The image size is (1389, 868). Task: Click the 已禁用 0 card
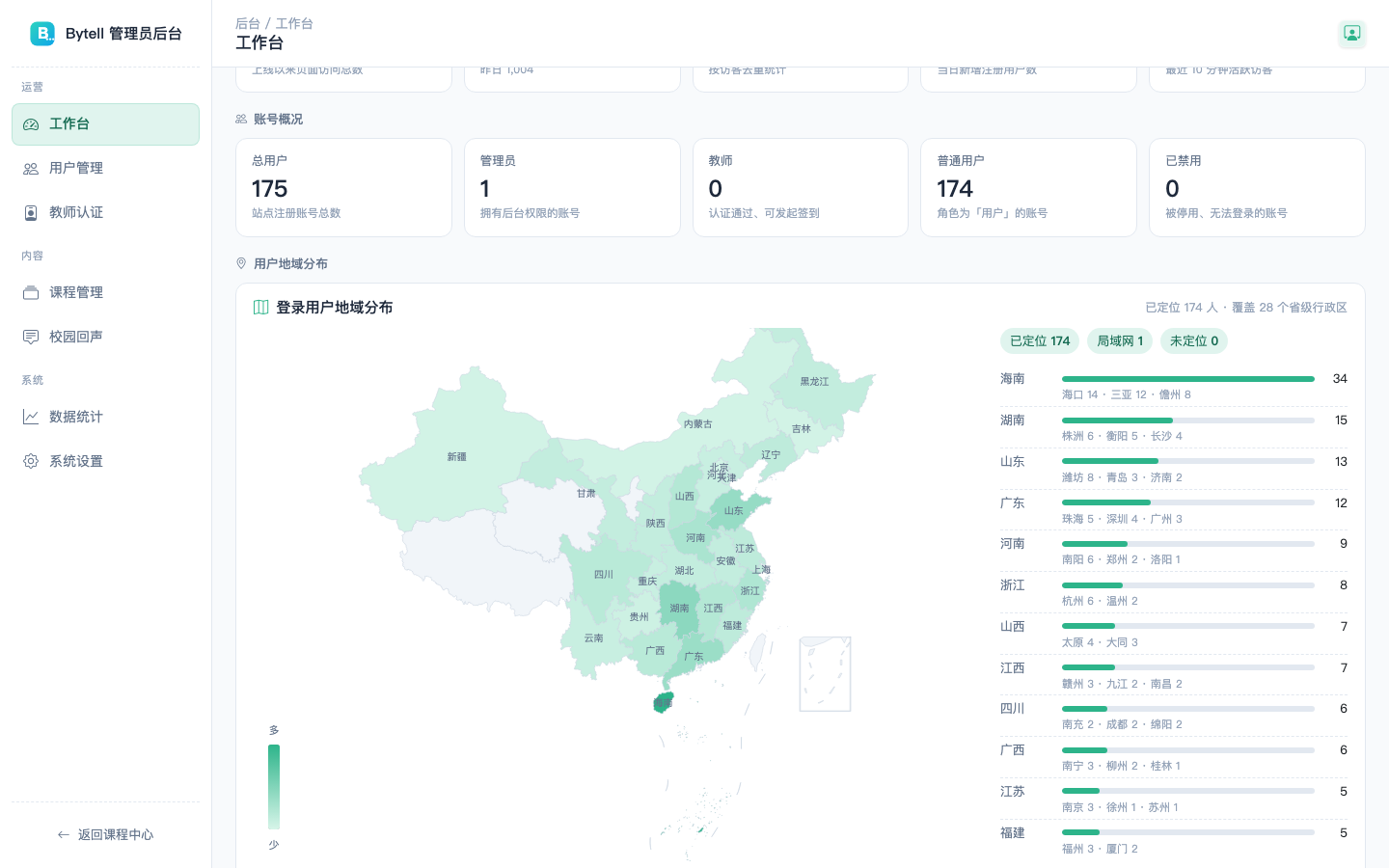point(1257,188)
